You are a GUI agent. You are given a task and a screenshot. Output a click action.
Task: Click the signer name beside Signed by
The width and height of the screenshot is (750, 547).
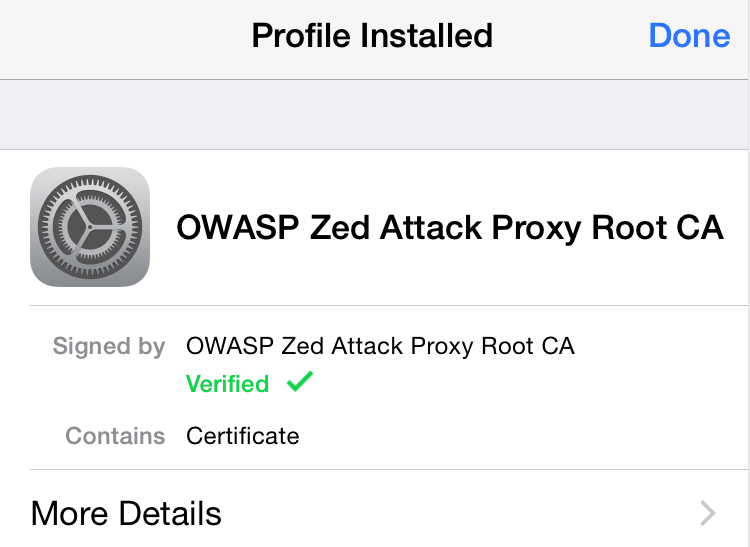380,347
